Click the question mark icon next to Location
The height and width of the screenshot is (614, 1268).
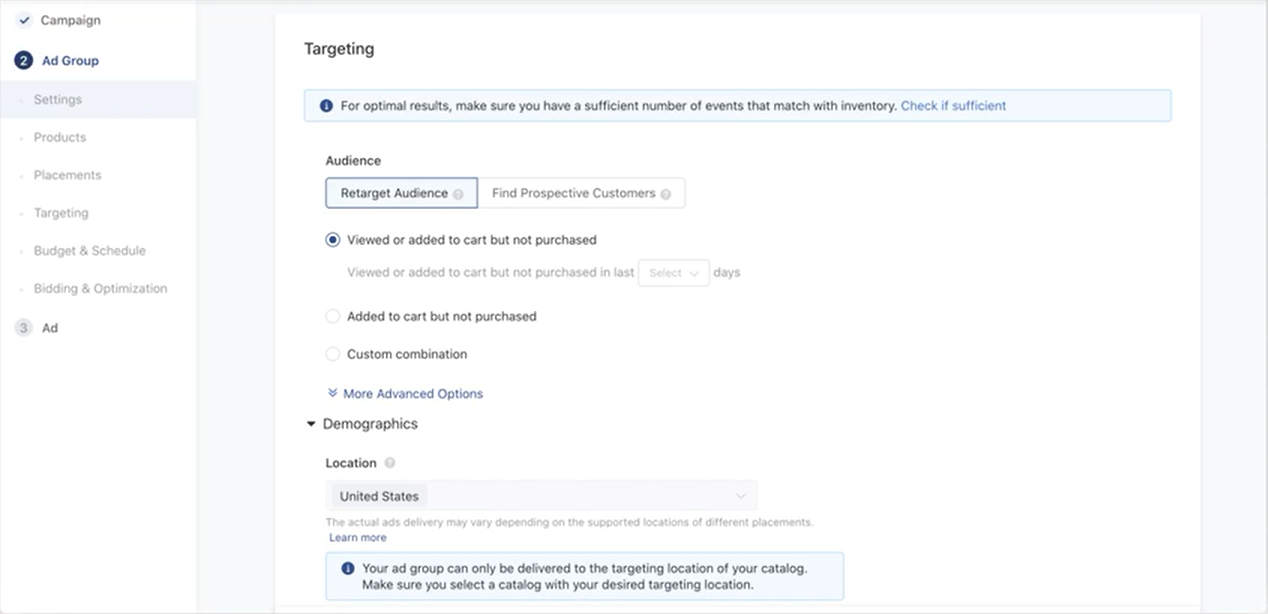[x=389, y=462]
